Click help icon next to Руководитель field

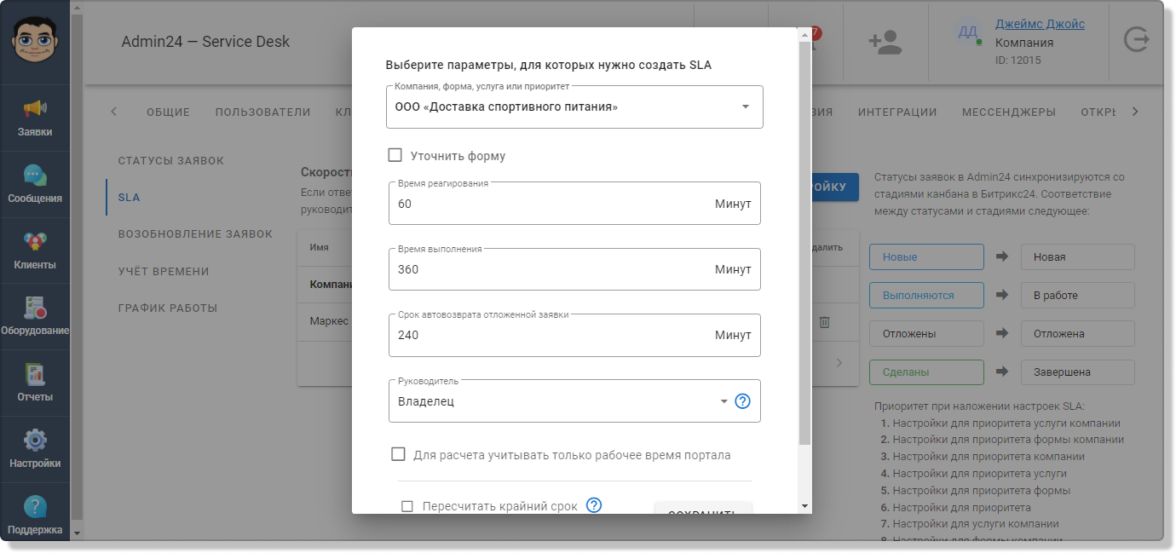point(742,401)
